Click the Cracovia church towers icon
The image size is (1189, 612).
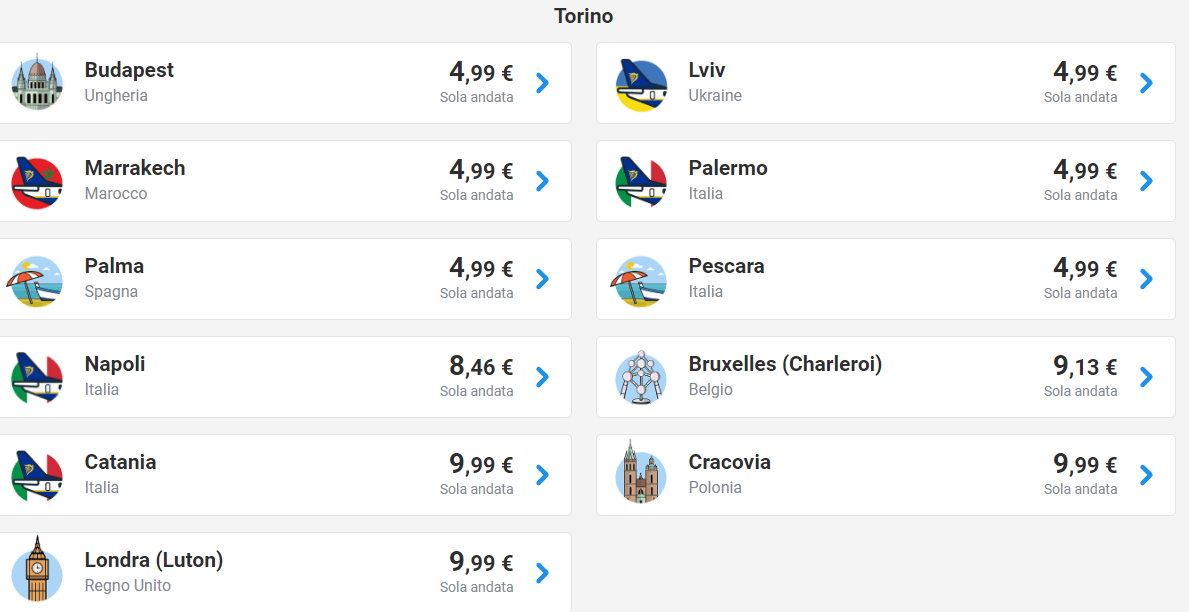[x=642, y=473]
